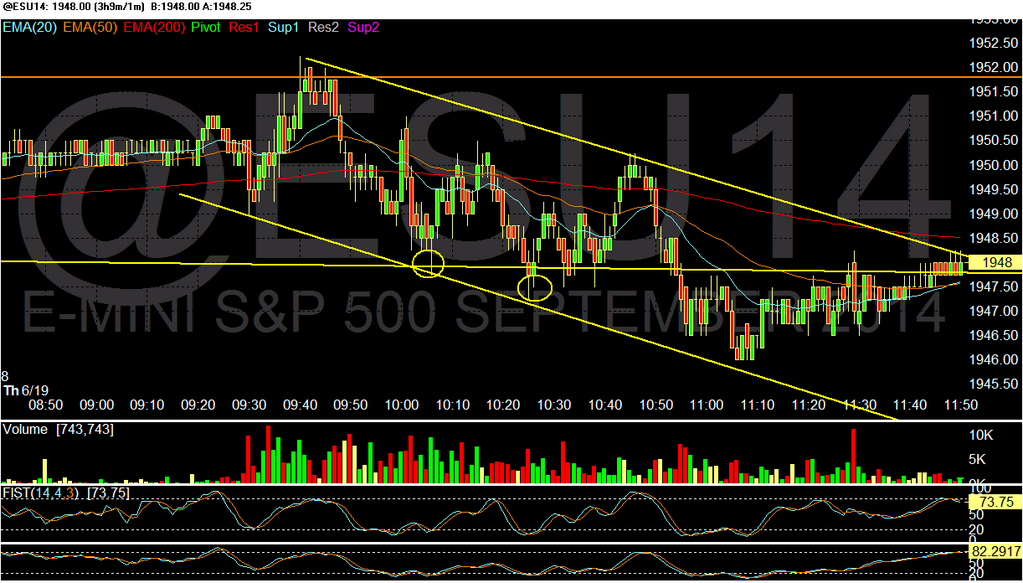The image size is (1023, 583).
Task: Click the 1946.50 price axis label
Action: coord(994,335)
